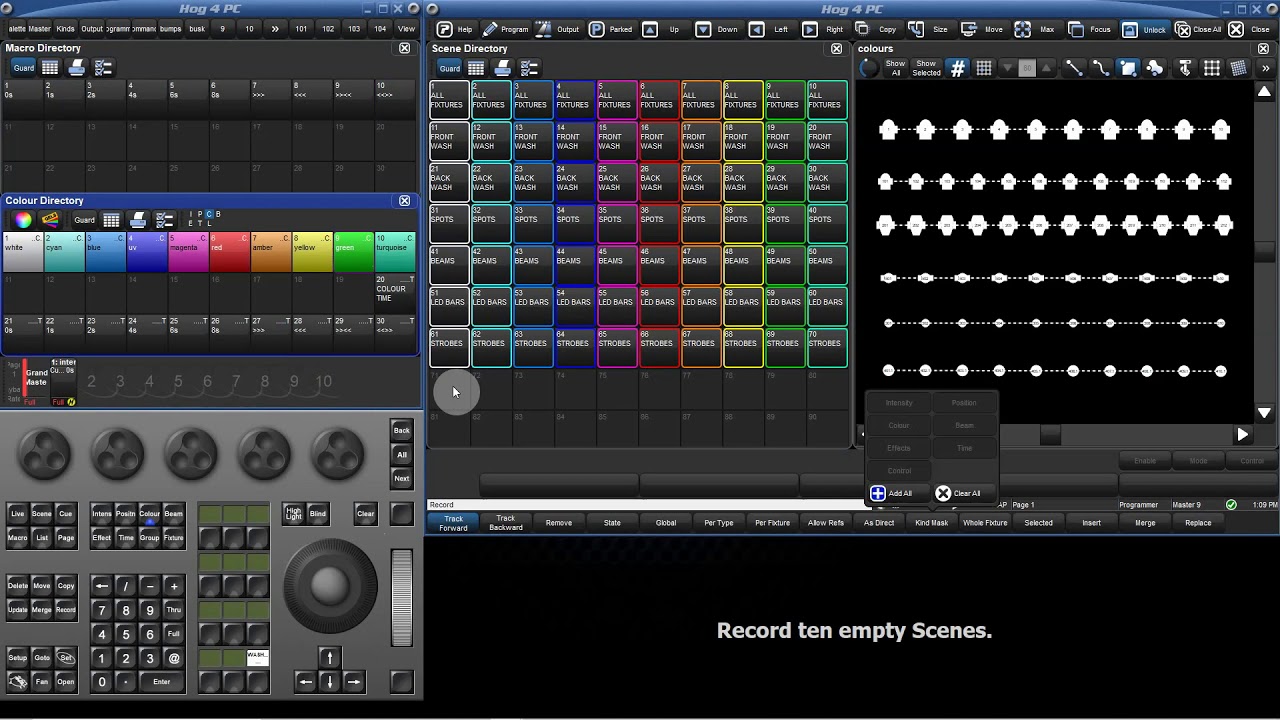Image resolution: width=1280 pixels, height=720 pixels.
Task: Click the Grand Master fader
Action: [36, 382]
